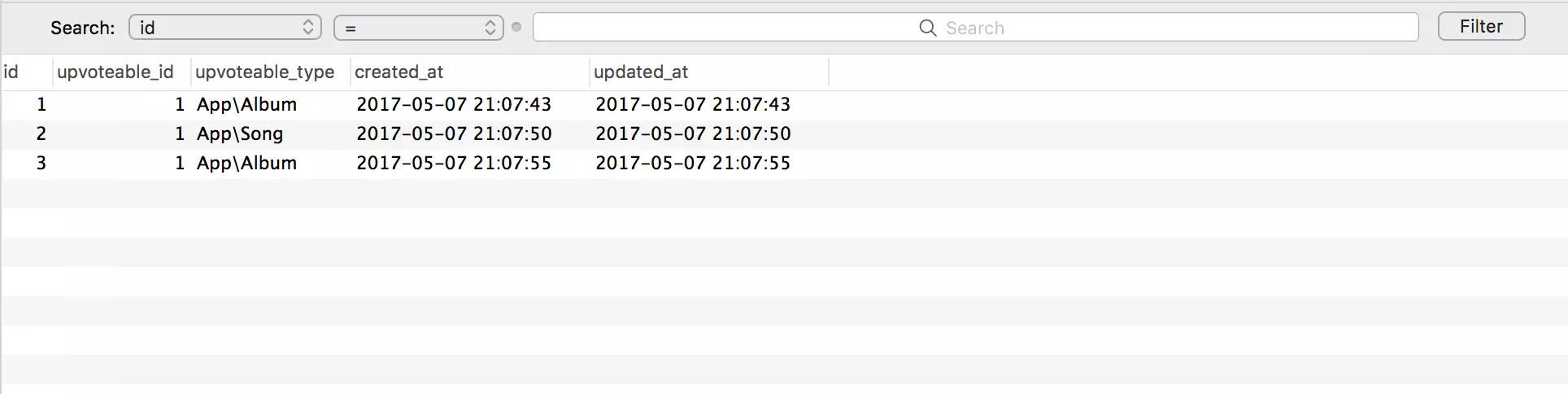
Task: Click the magnifier icon in search field
Action: pyautogui.click(x=927, y=28)
